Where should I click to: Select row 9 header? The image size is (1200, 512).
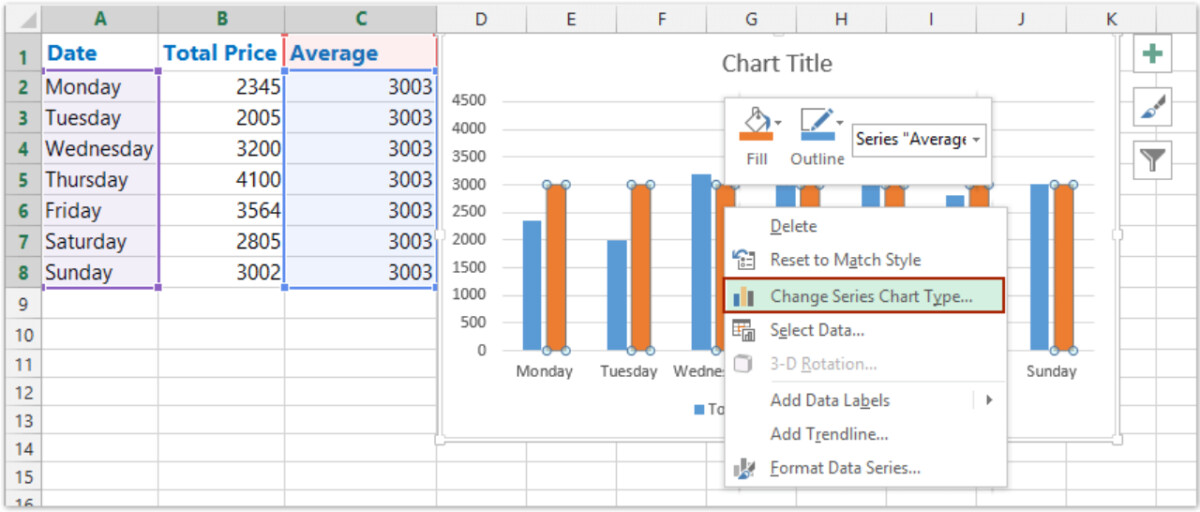[24, 304]
